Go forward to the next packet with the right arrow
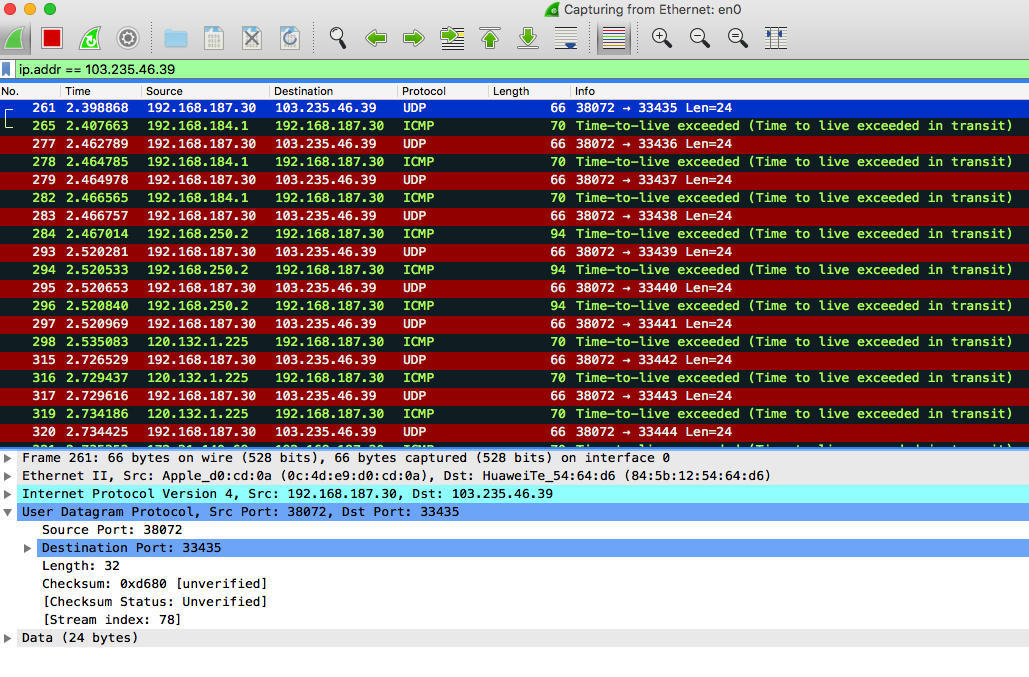 (413, 38)
